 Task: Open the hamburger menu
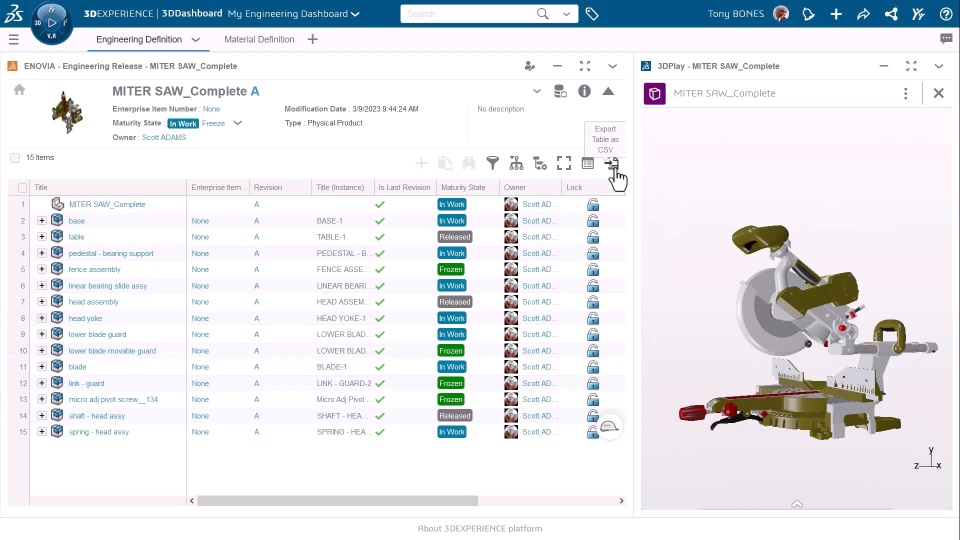point(13,39)
